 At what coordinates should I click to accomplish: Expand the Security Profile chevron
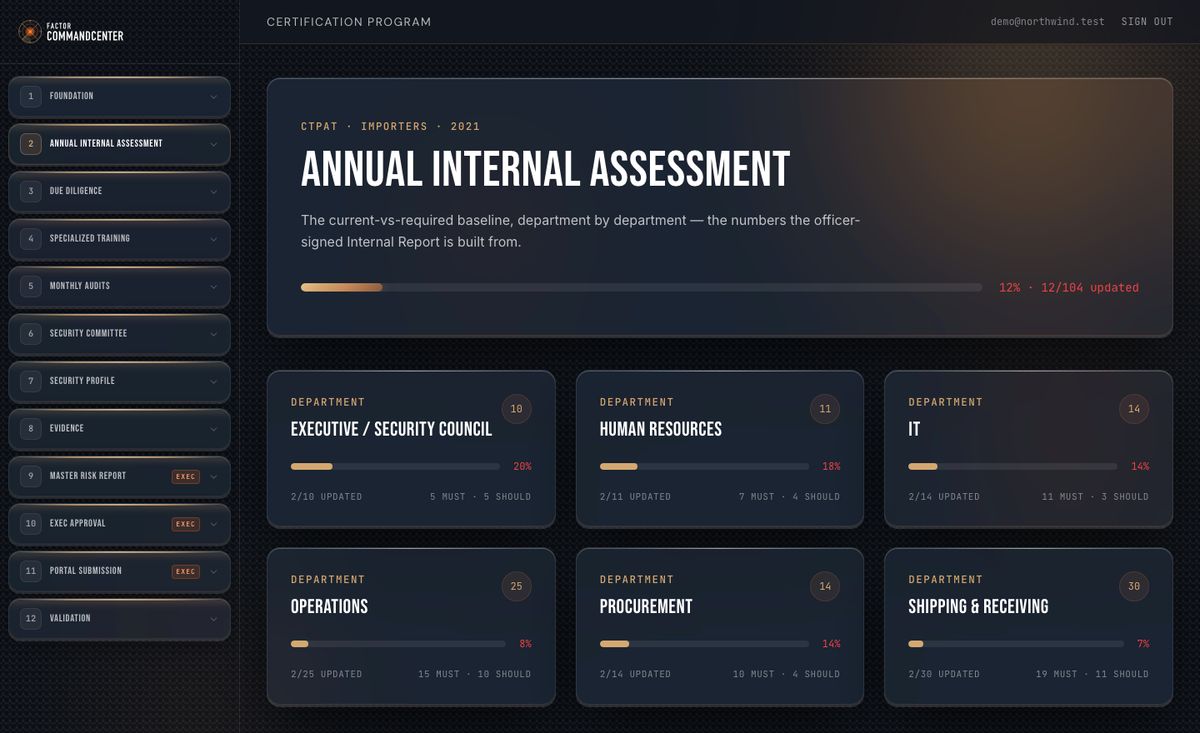[214, 382]
